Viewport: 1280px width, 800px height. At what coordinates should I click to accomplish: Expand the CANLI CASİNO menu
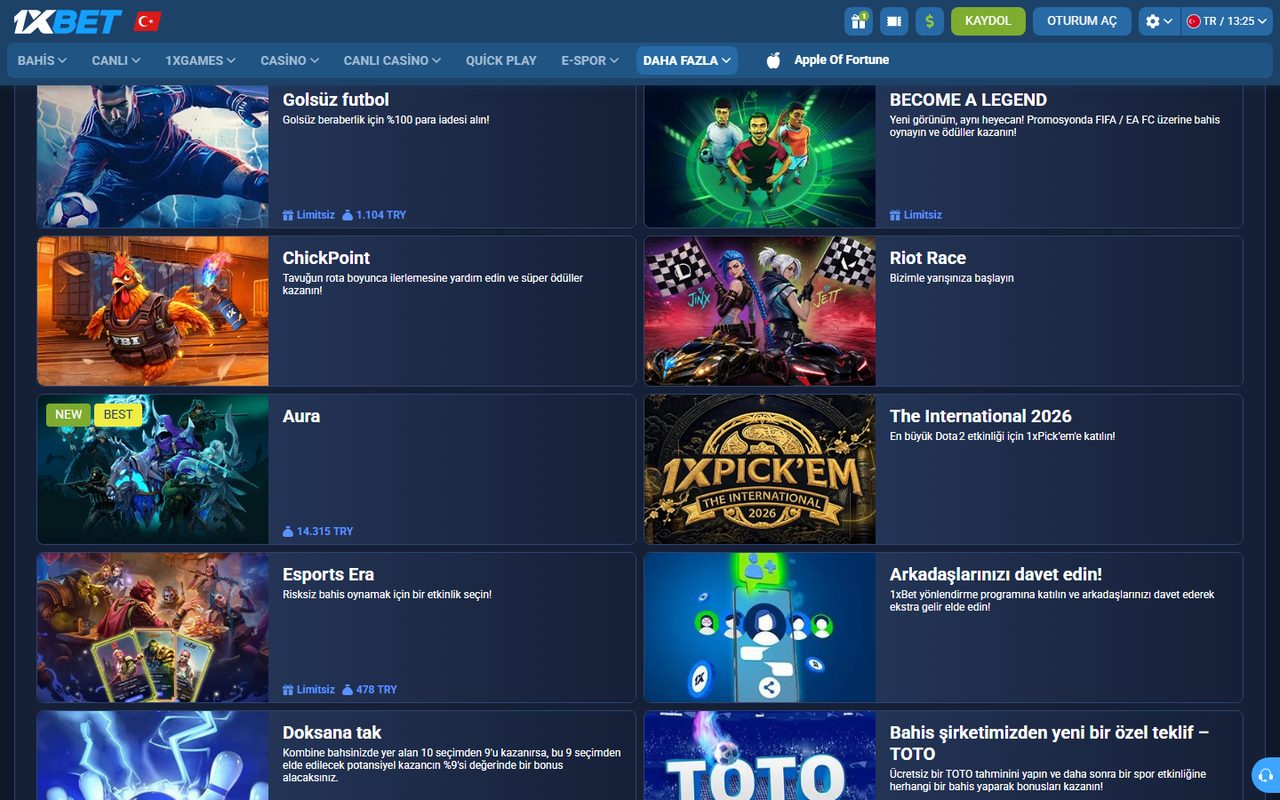[x=392, y=60]
